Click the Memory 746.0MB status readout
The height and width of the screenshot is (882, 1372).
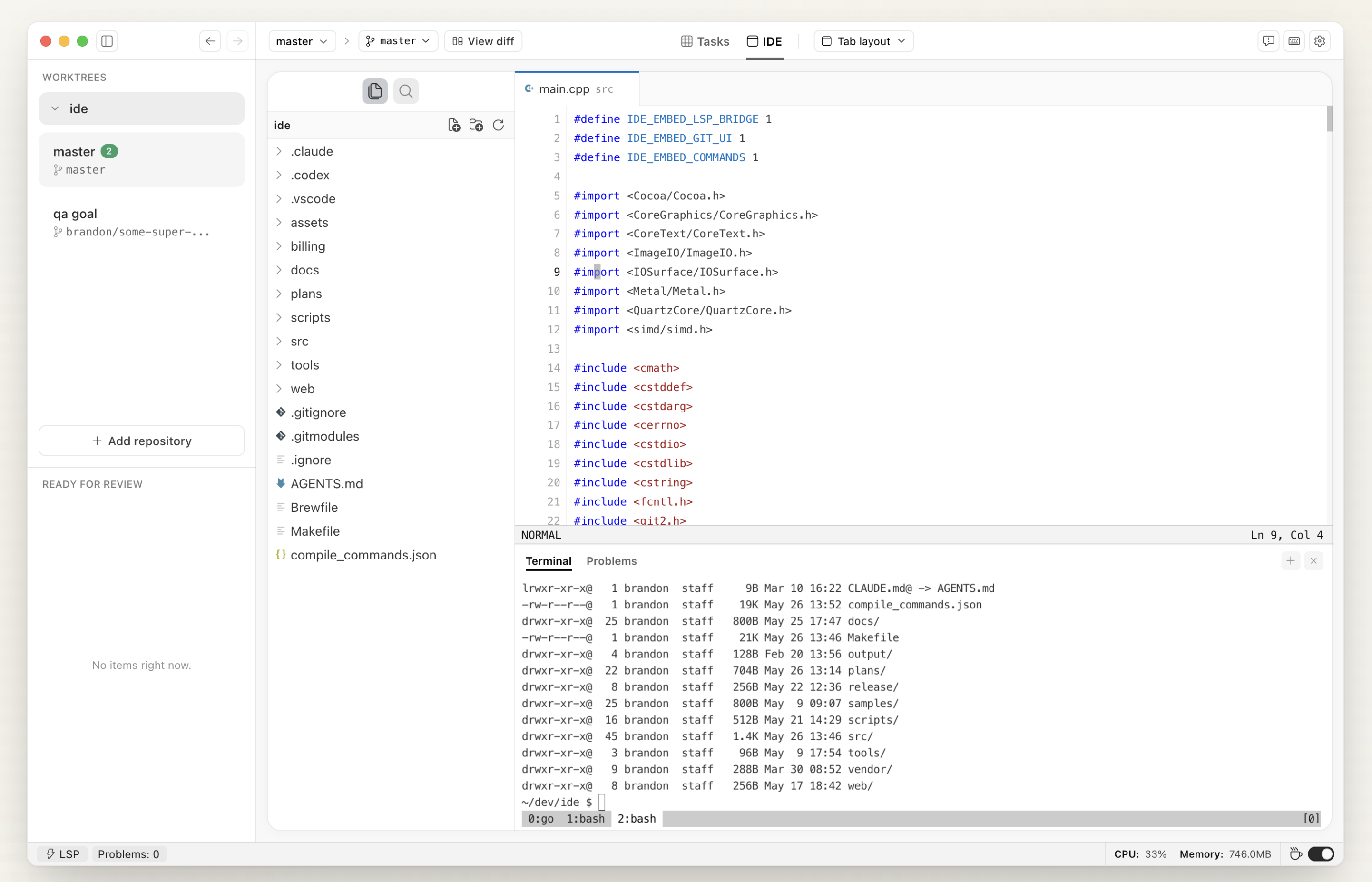(1225, 854)
